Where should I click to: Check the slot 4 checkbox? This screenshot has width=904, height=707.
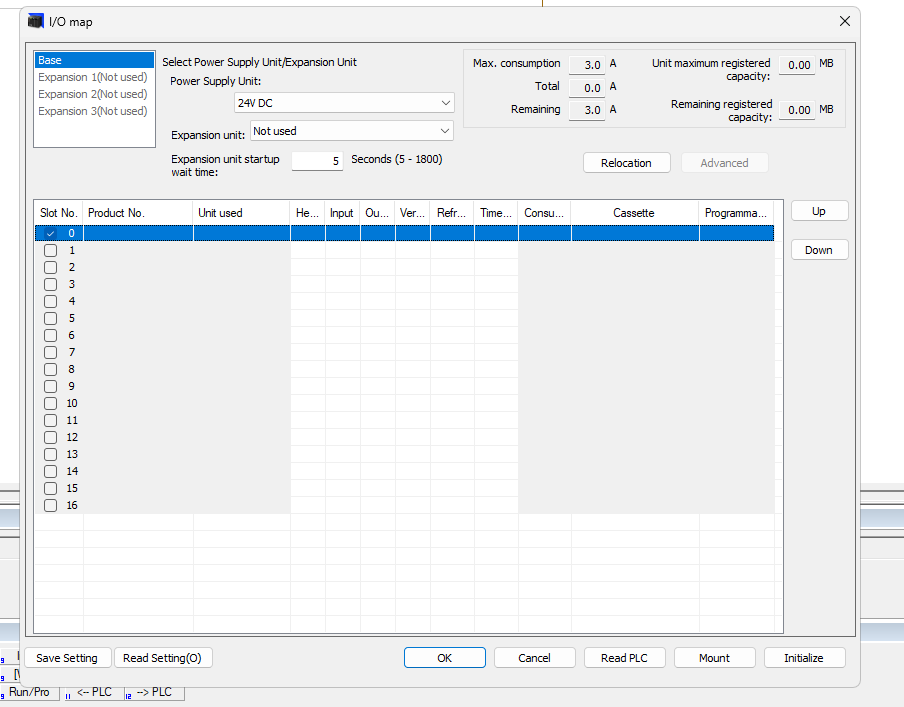pyautogui.click(x=51, y=302)
